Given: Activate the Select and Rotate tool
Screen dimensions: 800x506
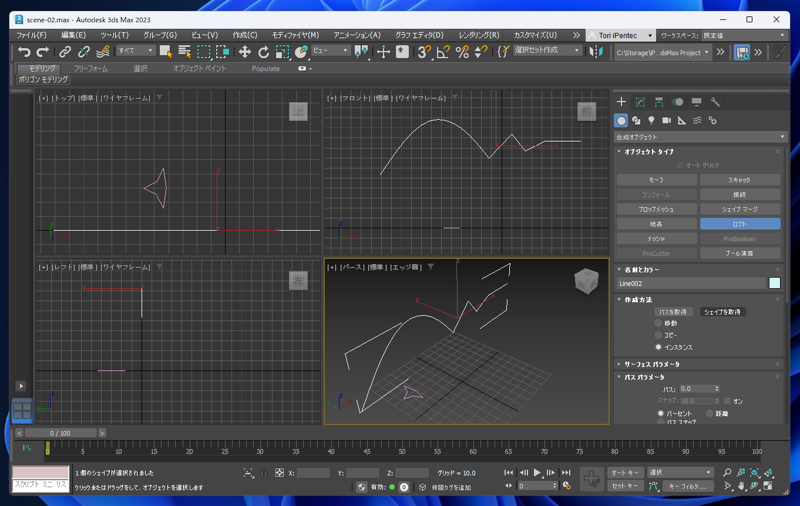Looking at the screenshot, I should pyautogui.click(x=263, y=52).
